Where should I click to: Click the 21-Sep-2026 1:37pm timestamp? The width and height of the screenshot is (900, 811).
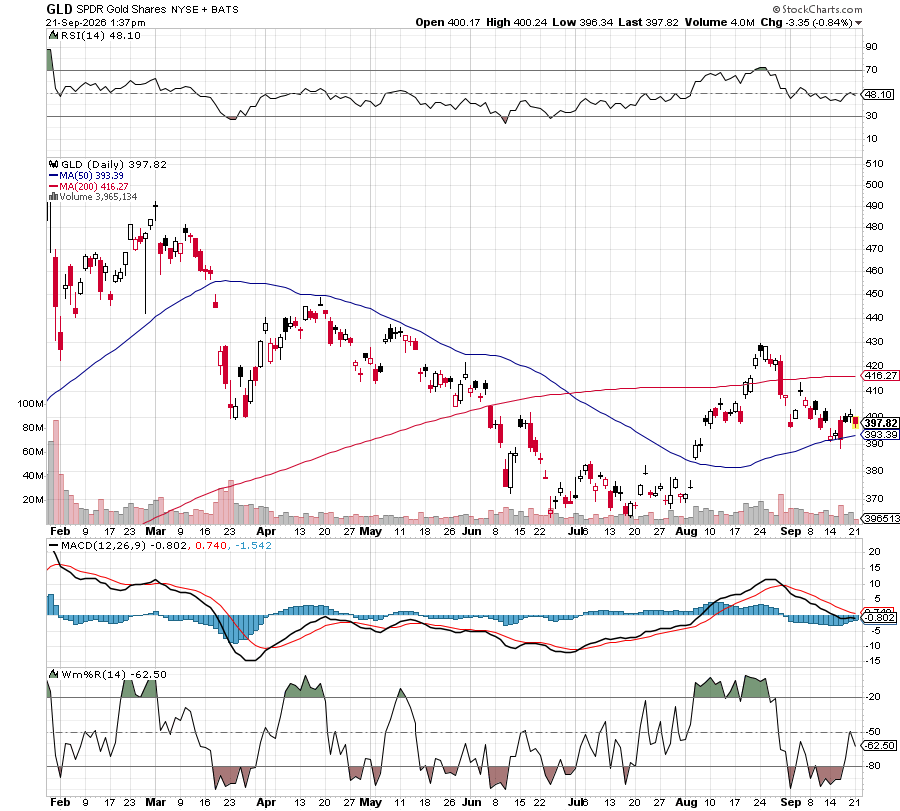(x=95, y=23)
